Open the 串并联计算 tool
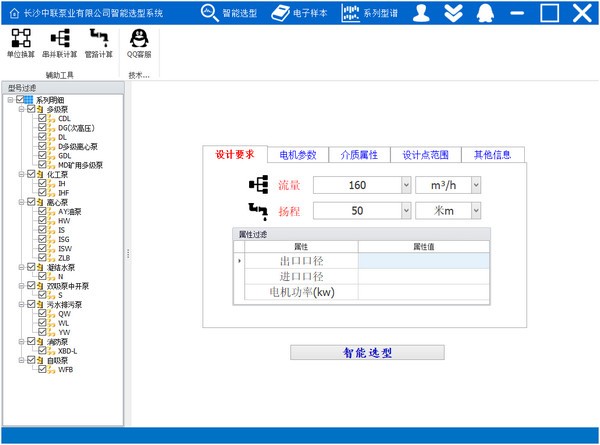This screenshot has width=600, height=445. (60, 43)
